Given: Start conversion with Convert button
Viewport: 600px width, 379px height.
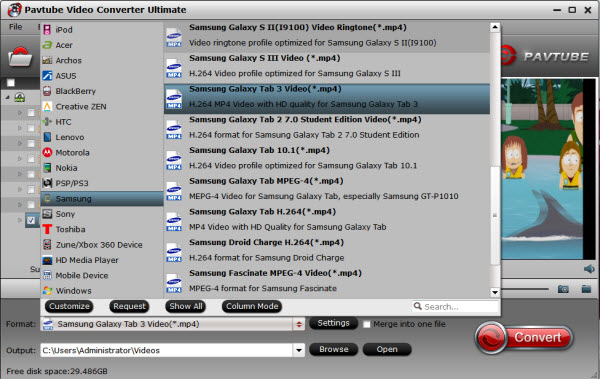Looking at the screenshot, I should tap(523, 338).
